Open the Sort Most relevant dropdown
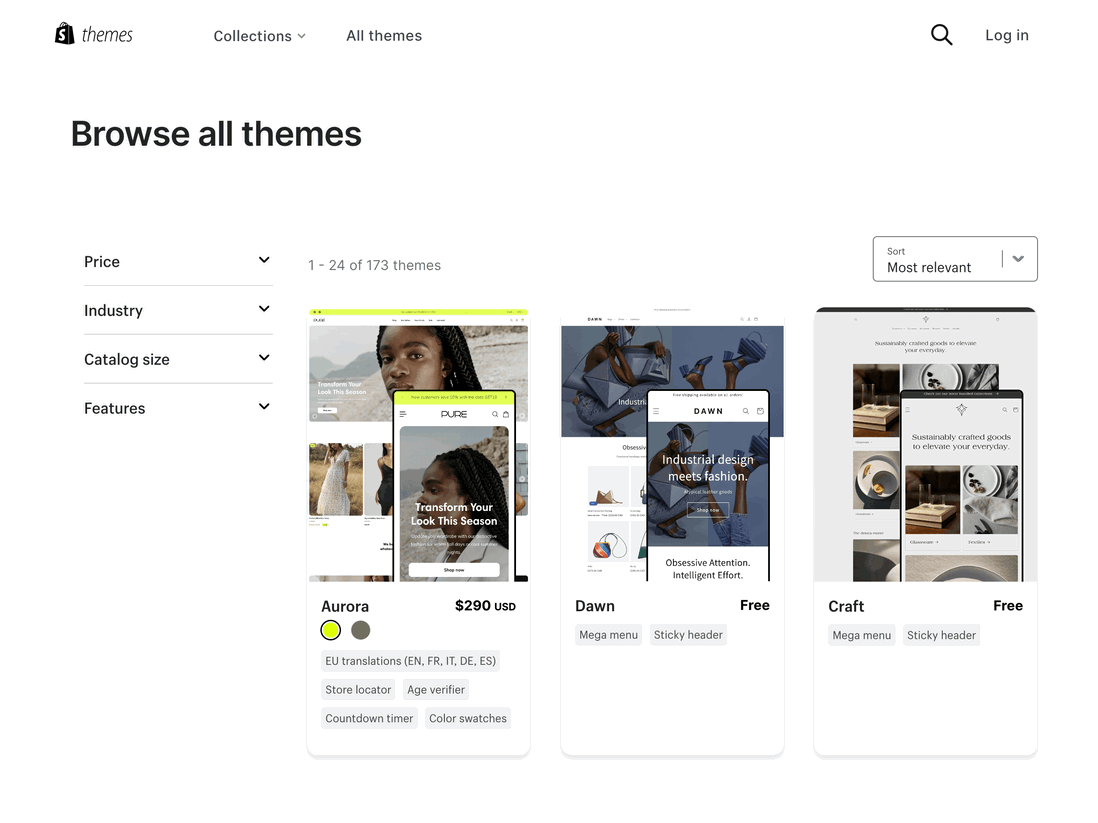 tap(954, 258)
